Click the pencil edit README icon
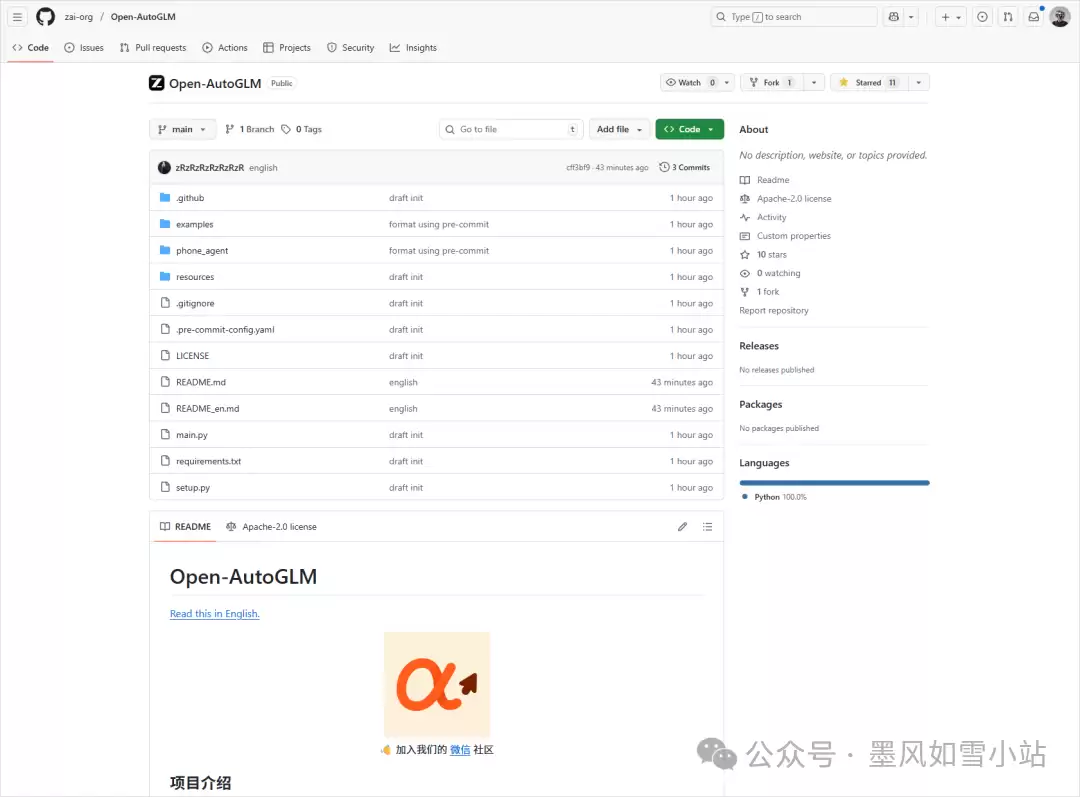The image size is (1080, 797). point(682,527)
